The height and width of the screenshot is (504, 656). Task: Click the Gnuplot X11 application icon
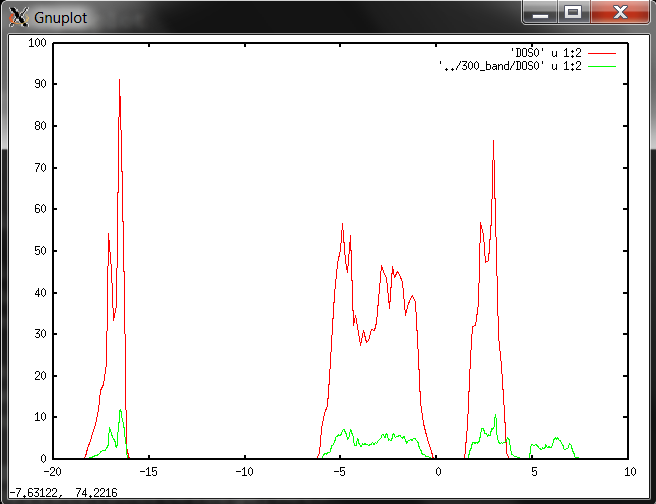pyautogui.click(x=18, y=18)
